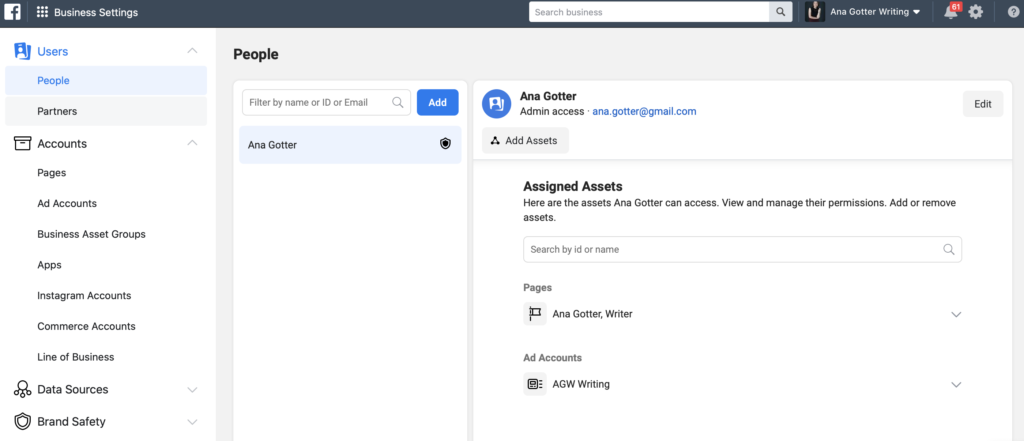Screen dimensions: 1024x441
Task: Click the AGW Writing ad account icon
Action: (535, 384)
